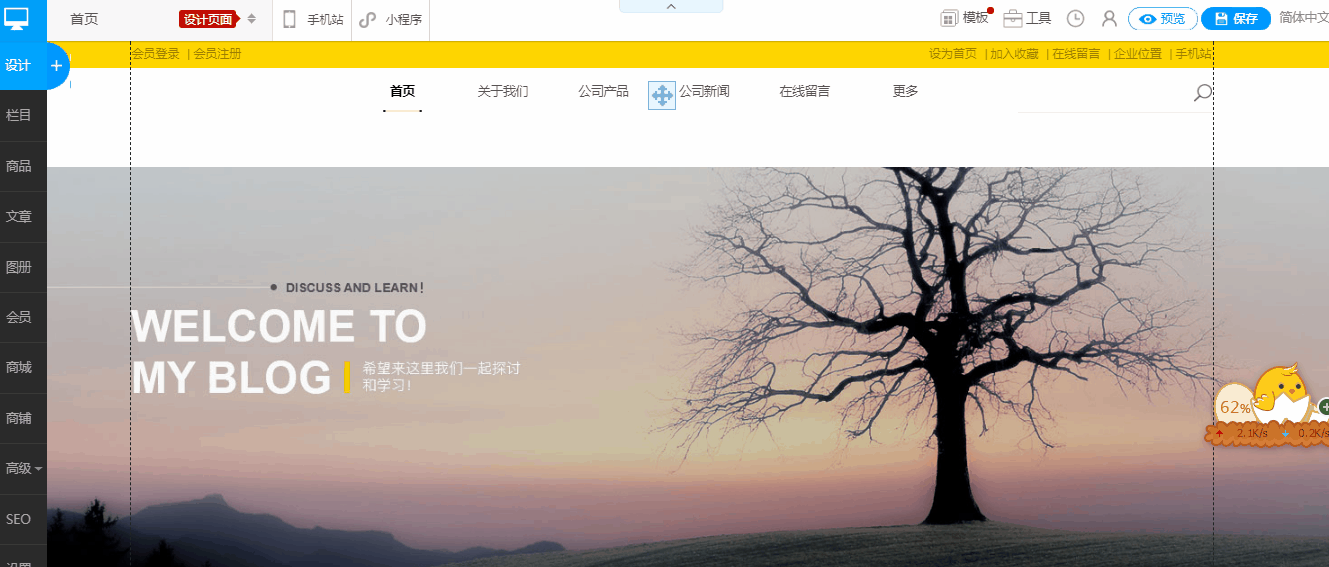This screenshot has height=567, width=1329.
Task: Click the 加入收藏 link
Action: click(1014, 54)
